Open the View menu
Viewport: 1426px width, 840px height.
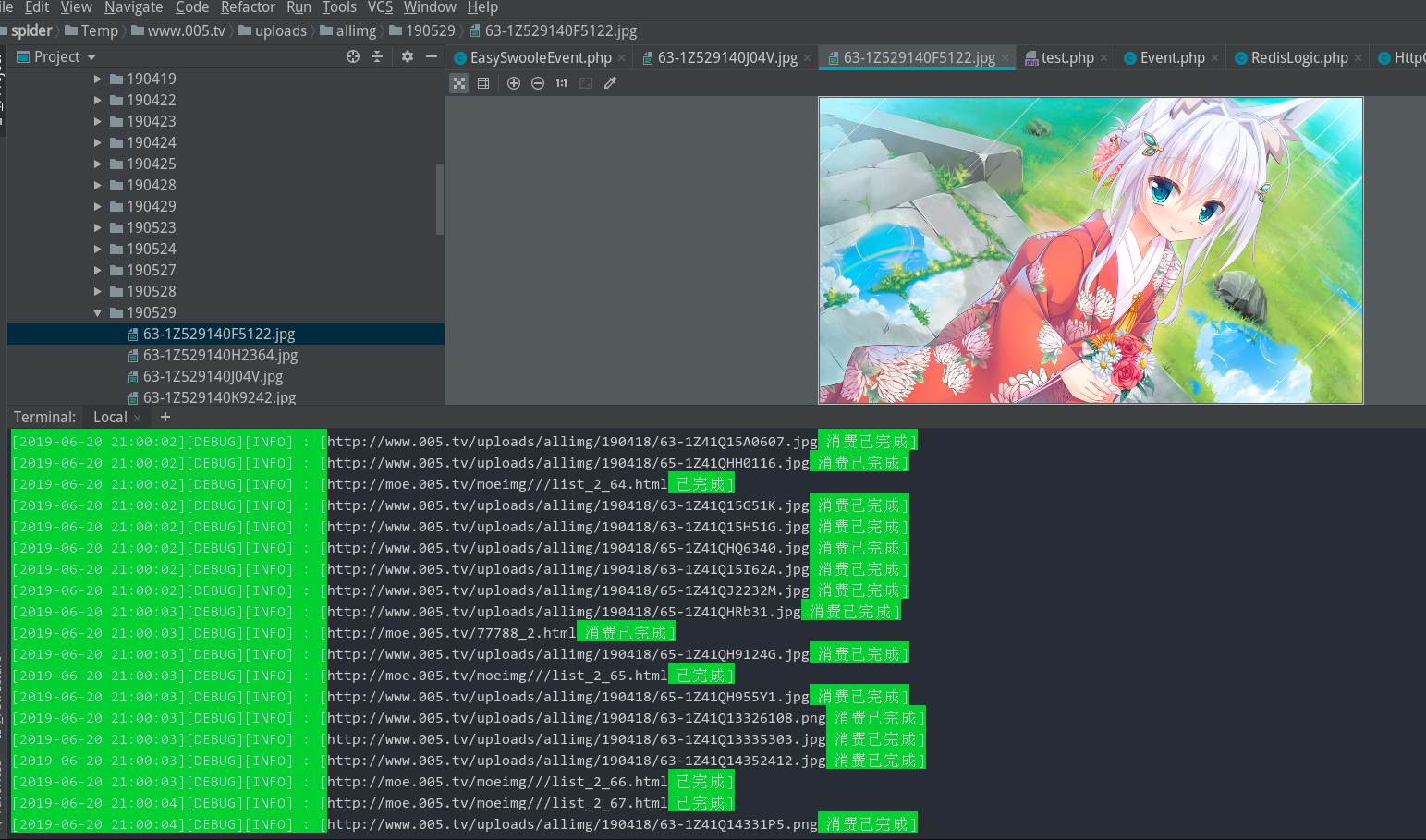coord(77,7)
